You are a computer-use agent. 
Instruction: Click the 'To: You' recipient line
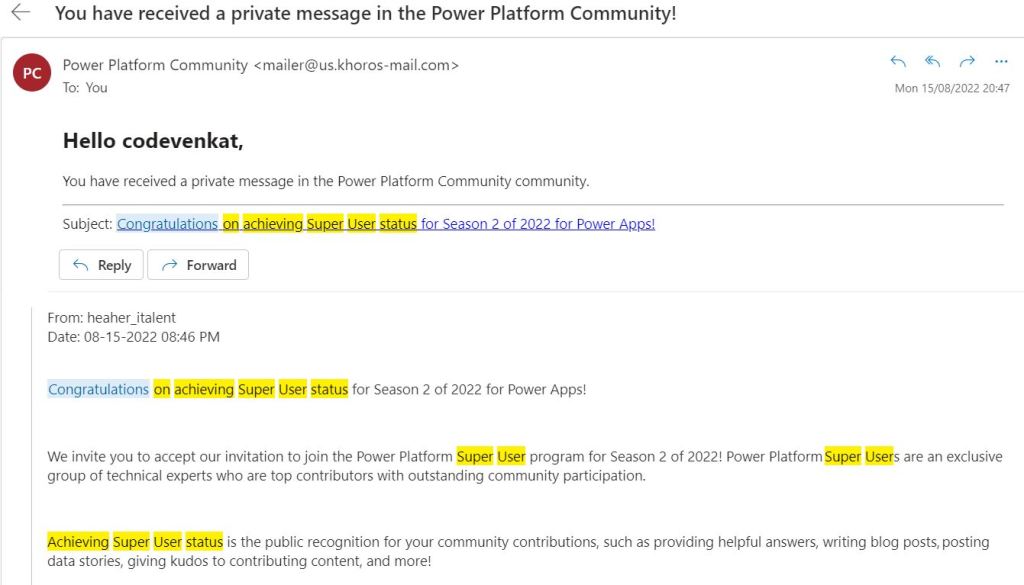[x=85, y=88]
